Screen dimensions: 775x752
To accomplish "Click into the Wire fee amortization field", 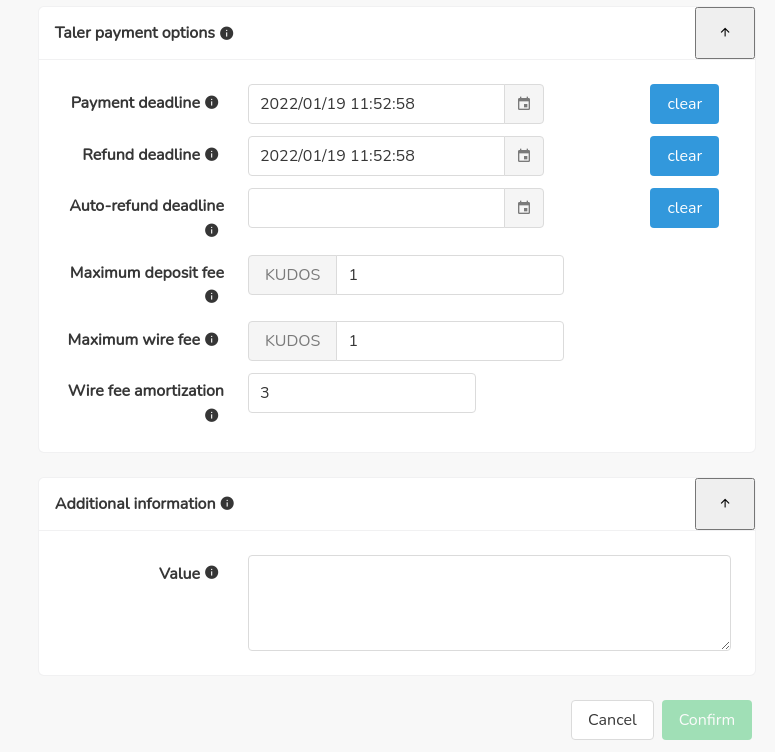I will (x=361, y=393).
